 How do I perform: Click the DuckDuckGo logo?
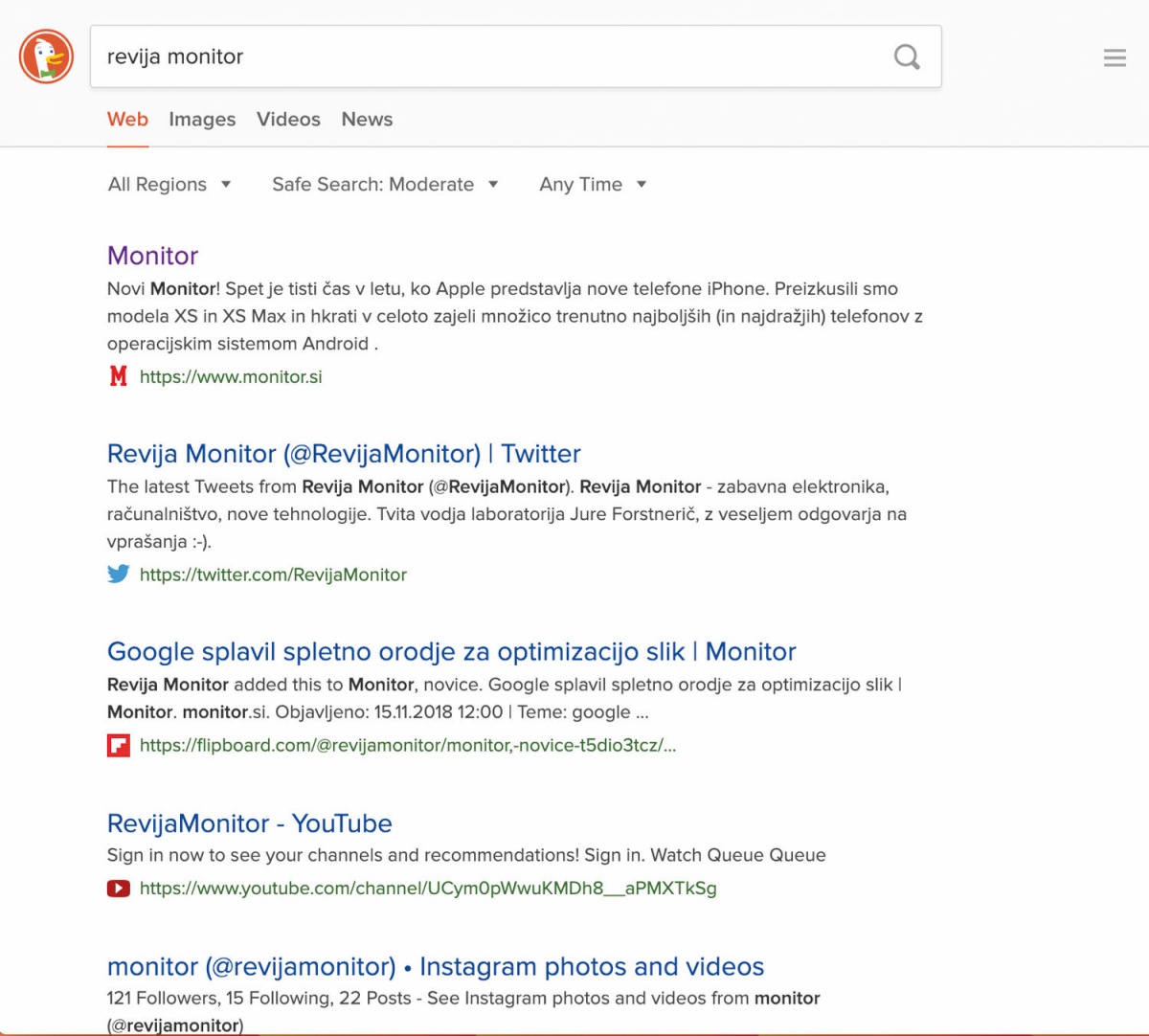pyautogui.click(x=46, y=56)
